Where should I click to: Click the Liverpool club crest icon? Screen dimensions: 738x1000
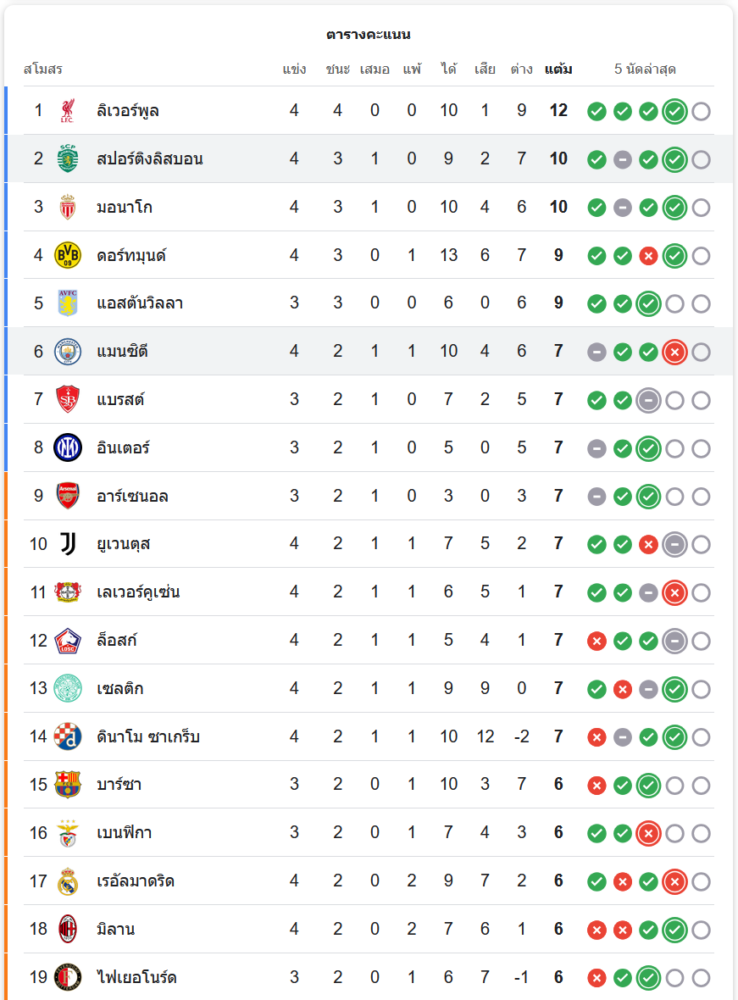click(x=67, y=111)
